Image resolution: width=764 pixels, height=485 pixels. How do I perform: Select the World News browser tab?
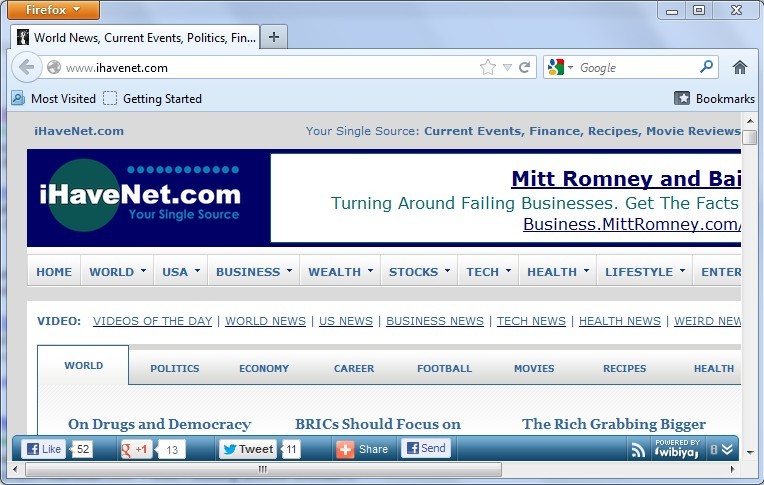(x=135, y=37)
